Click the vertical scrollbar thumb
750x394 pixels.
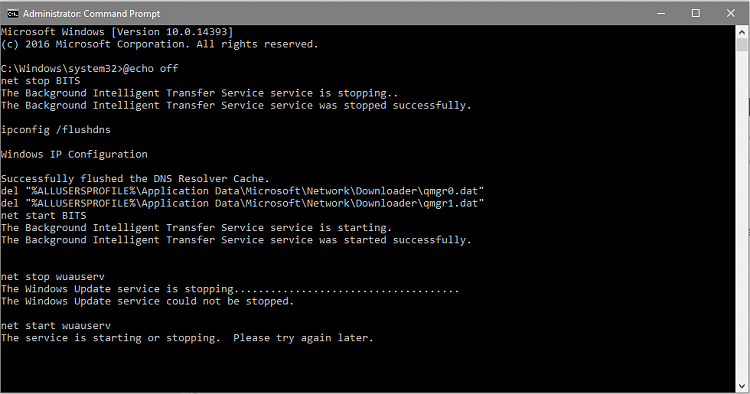742,45
